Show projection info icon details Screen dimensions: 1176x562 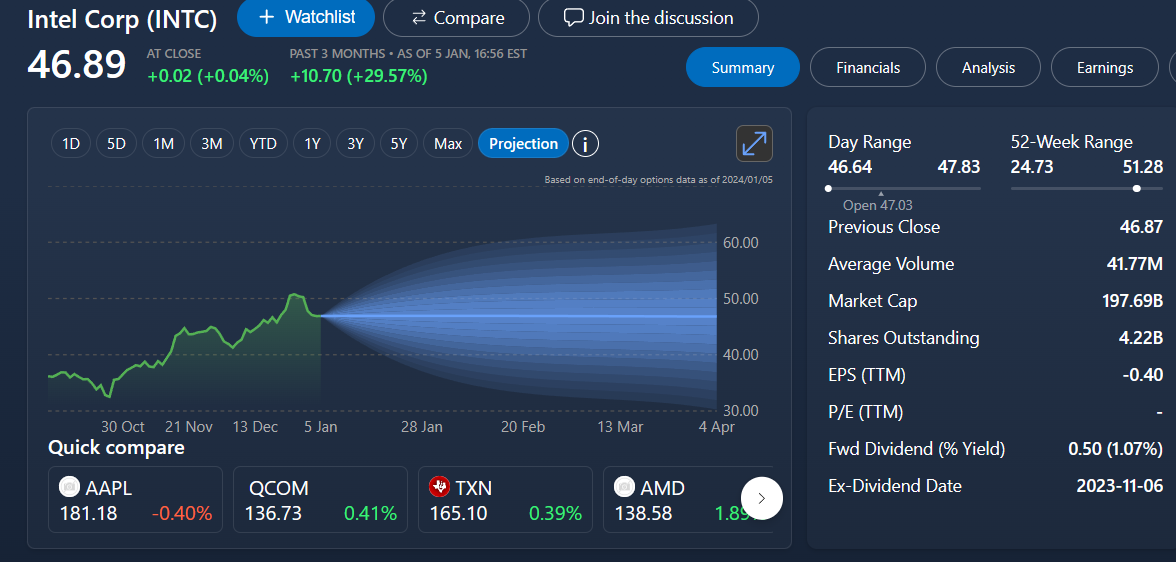[x=585, y=143]
